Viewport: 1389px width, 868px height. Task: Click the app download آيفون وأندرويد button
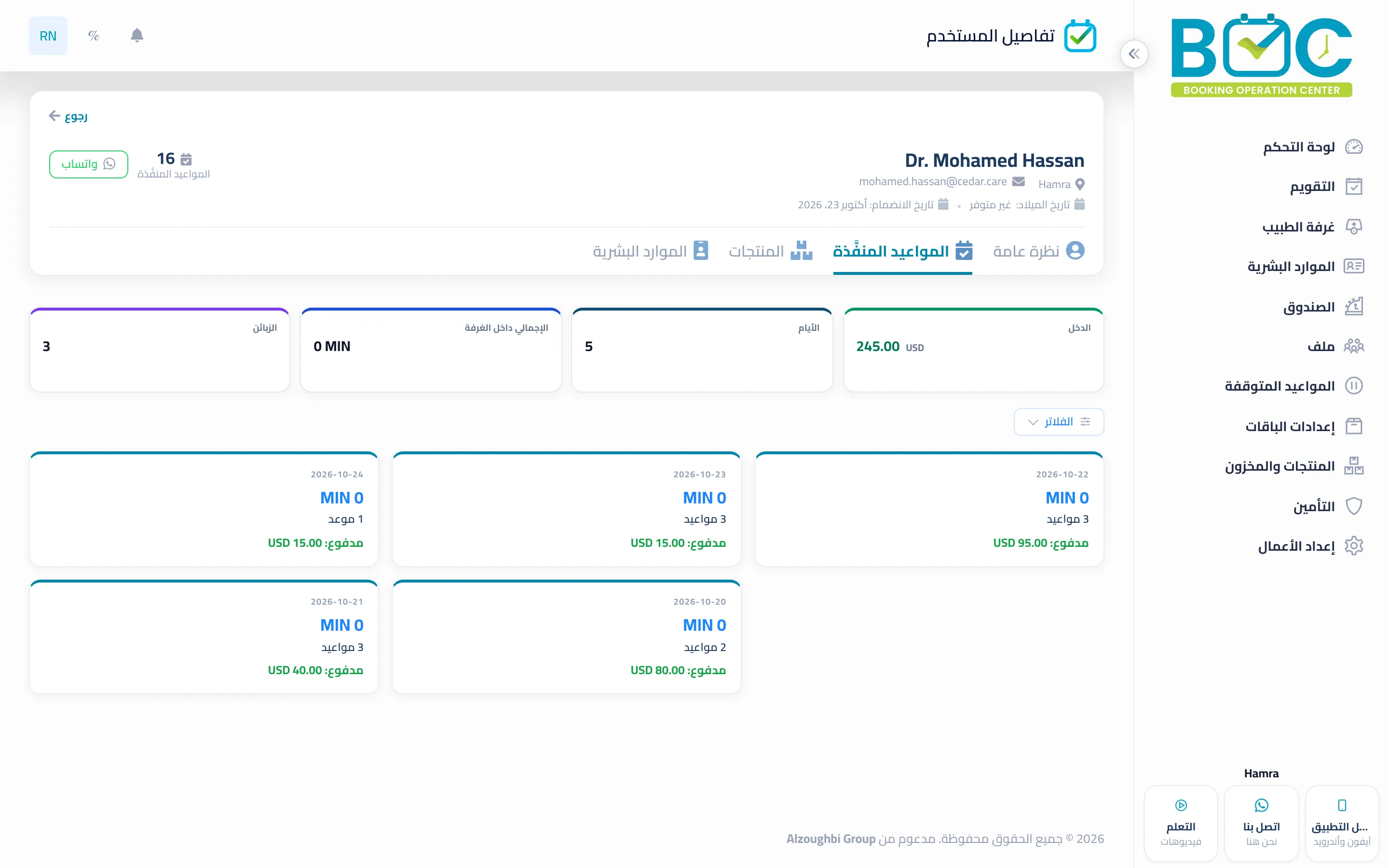tap(1341, 823)
